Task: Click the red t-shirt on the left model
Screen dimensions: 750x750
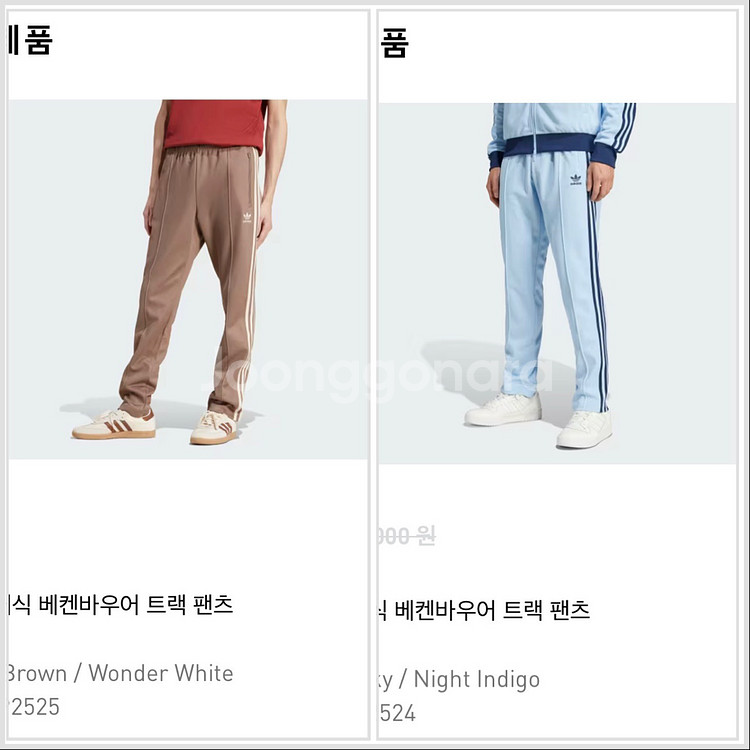Action: point(215,124)
